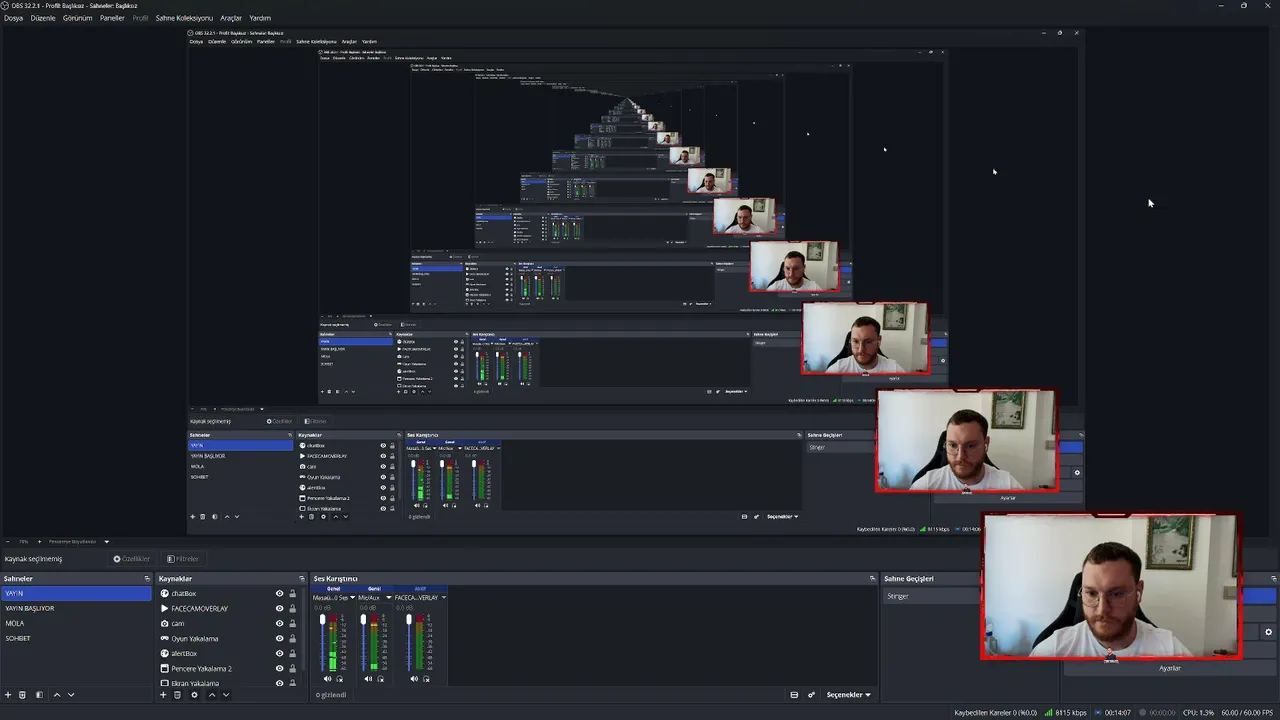Image resolution: width=1280 pixels, height=720 pixels.
Task: Open the Sahne Koleksiyonu menu
Action: (184, 18)
